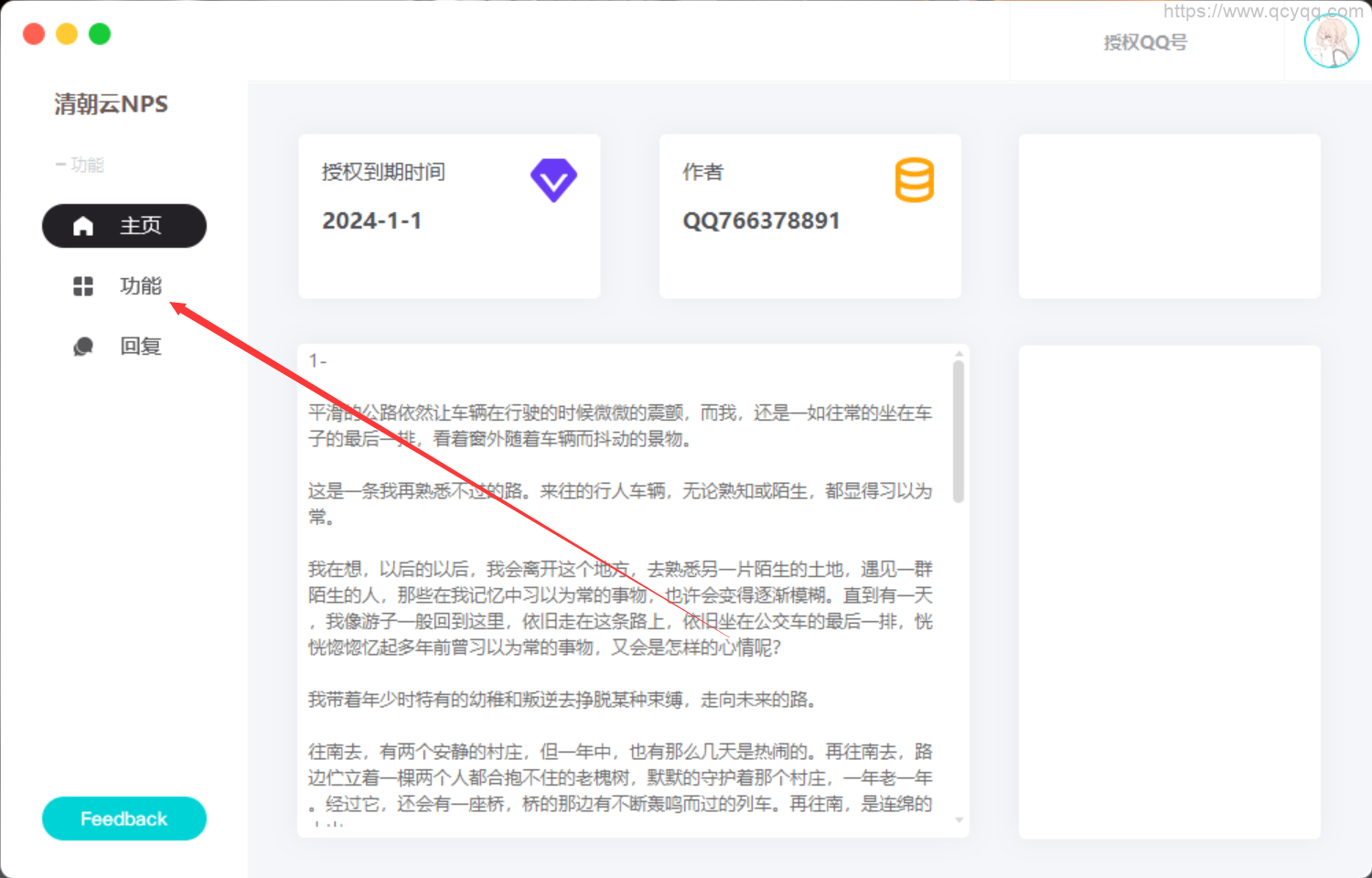This screenshot has height=878, width=1372.
Task: Click the scroll-up arrow of the text panel
Action: [x=959, y=353]
